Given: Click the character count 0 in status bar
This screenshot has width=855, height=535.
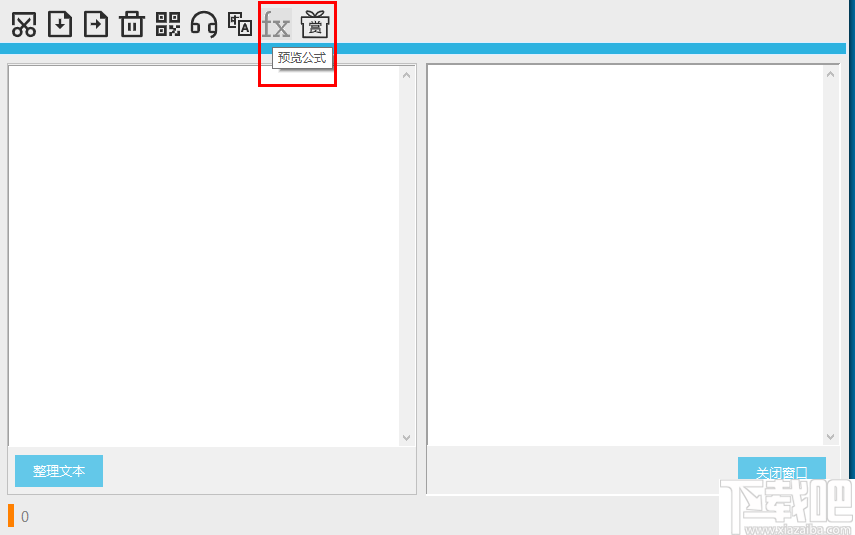Looking at the screenshot, I should [25, 516].
